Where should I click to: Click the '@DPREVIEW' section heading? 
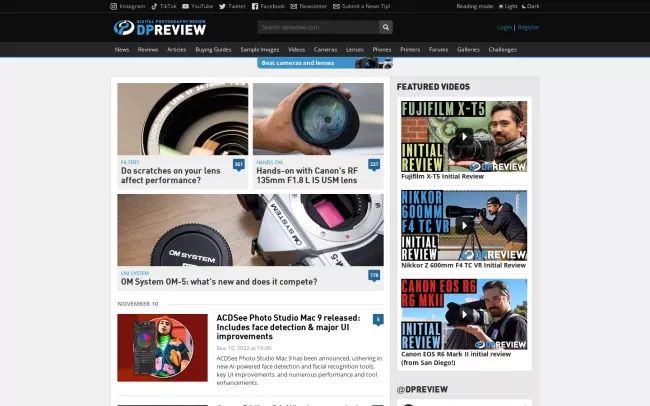[422, 389]
